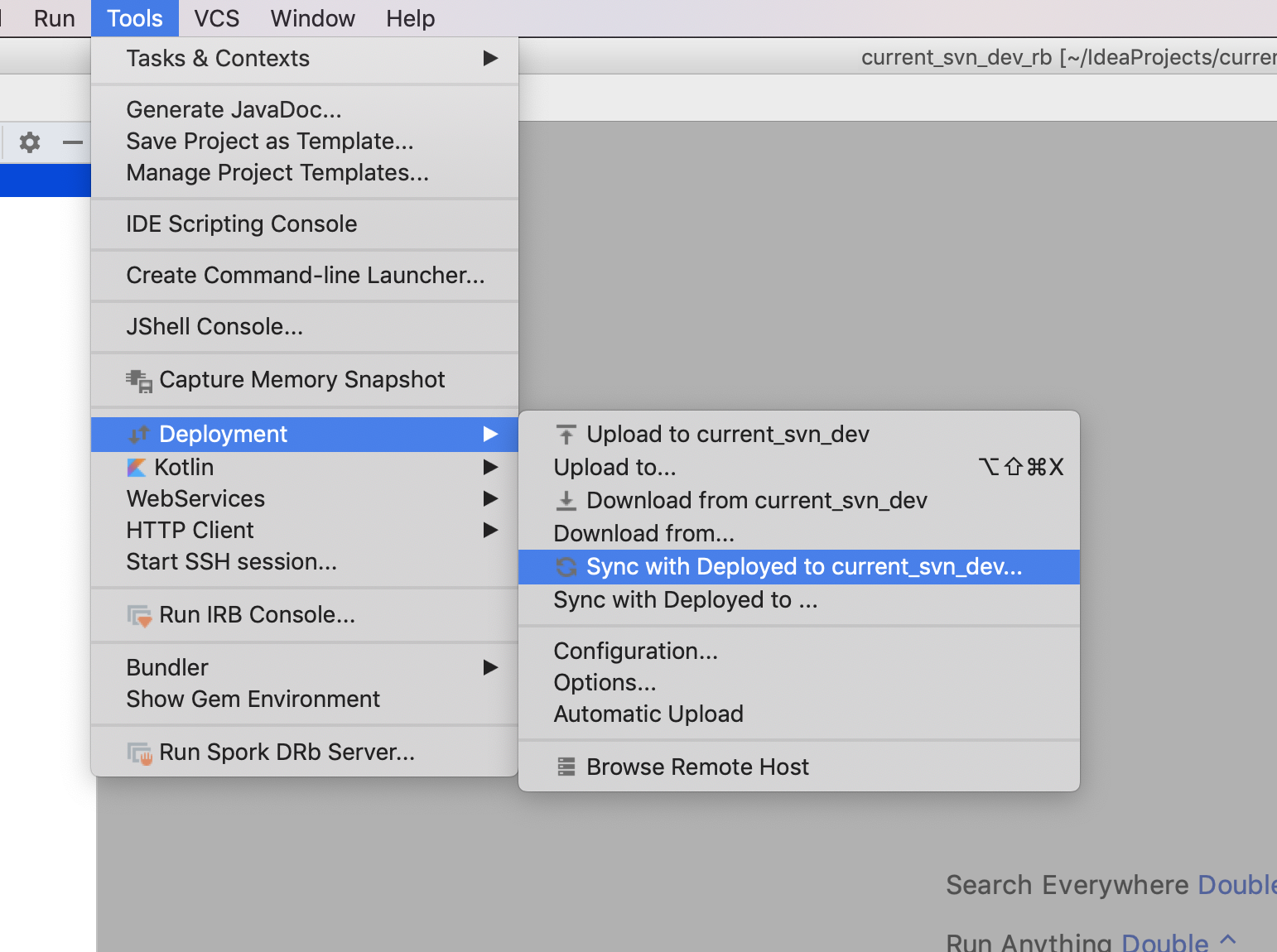Open IDE Scripting Console
The width and height of the screenshot is (1277, 952).
[305, 224]
